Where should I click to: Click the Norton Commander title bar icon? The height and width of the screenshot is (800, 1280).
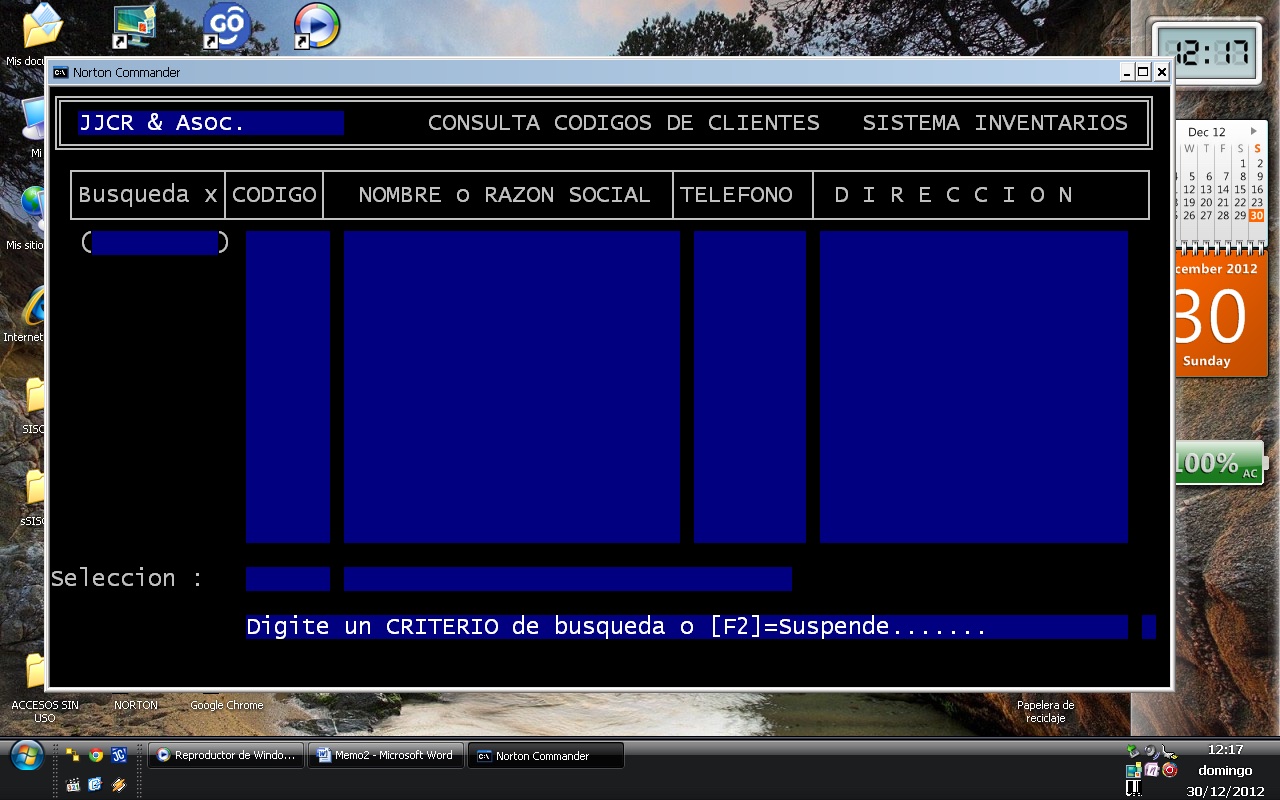point(61,72)
